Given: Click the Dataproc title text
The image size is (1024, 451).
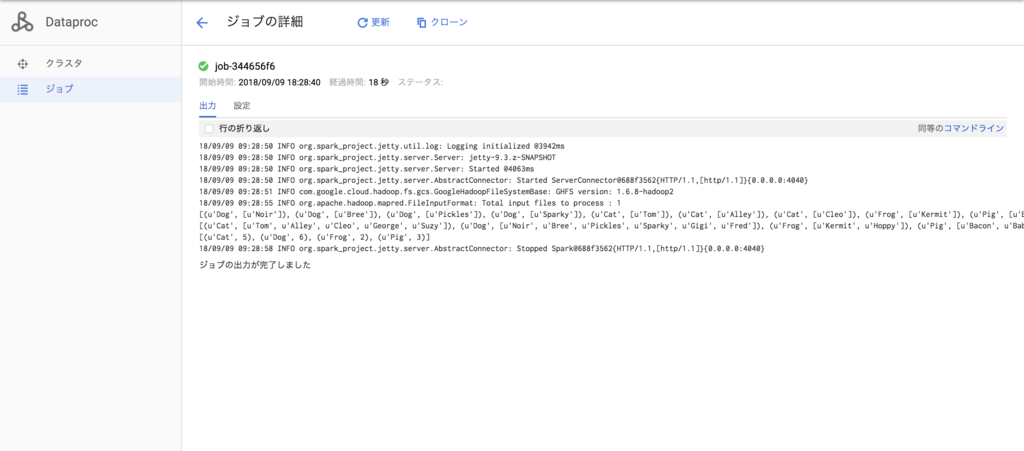Looking at the screenshot, I should coord(71,22).
